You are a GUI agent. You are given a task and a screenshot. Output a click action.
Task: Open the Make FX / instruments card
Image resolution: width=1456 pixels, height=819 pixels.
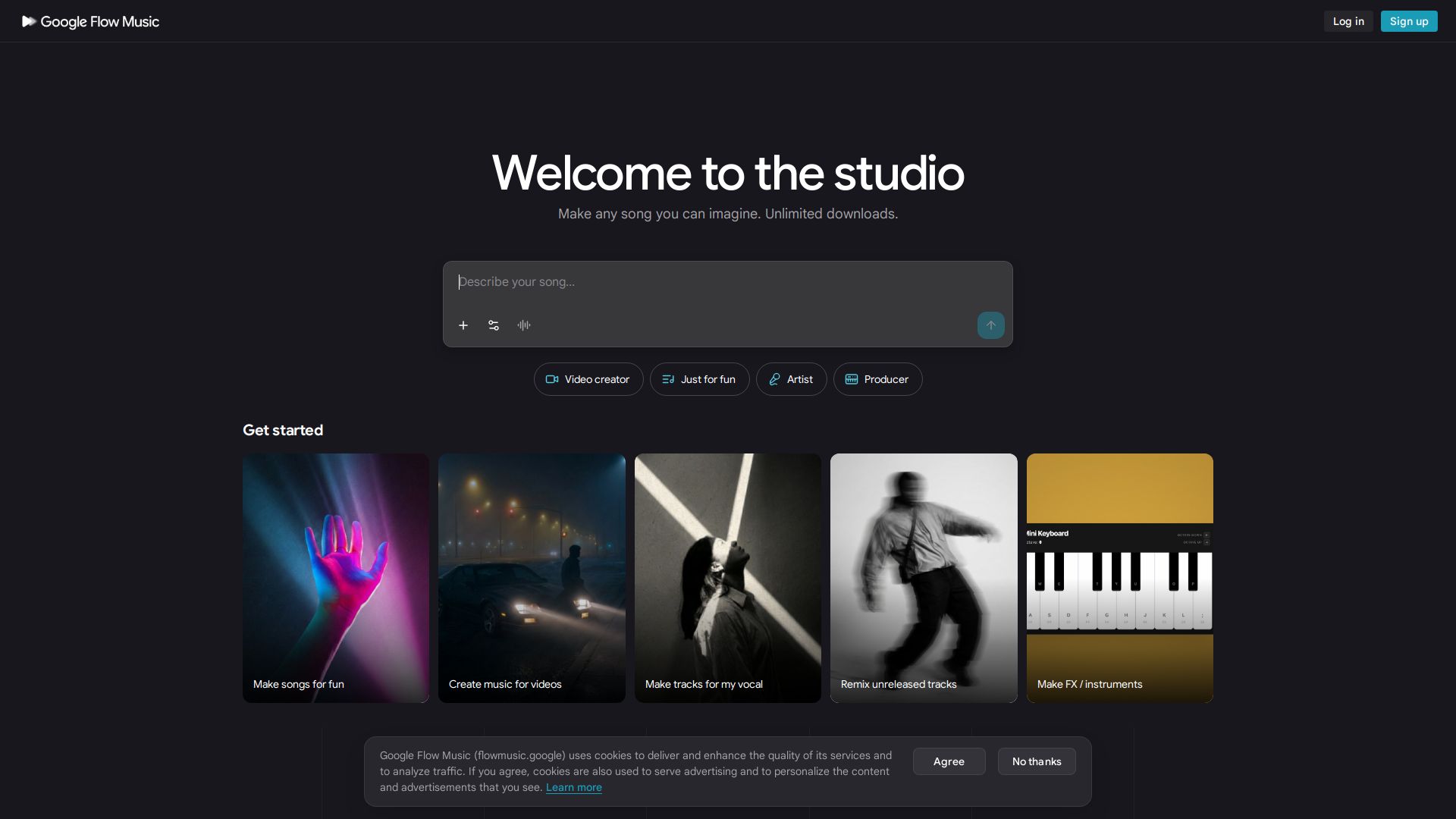tap(1120, 578)
